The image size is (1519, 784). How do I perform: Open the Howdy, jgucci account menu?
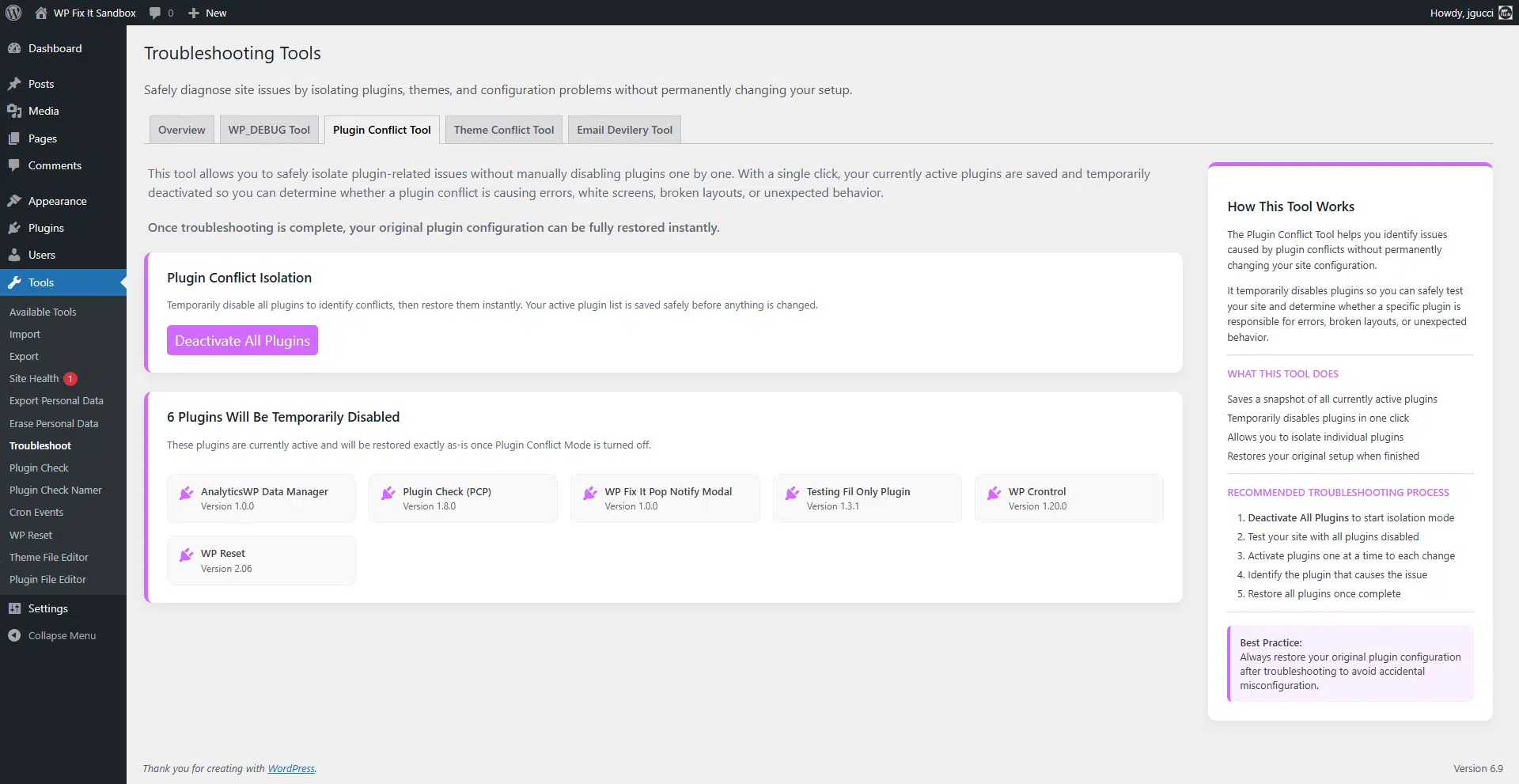[1462, 13]
